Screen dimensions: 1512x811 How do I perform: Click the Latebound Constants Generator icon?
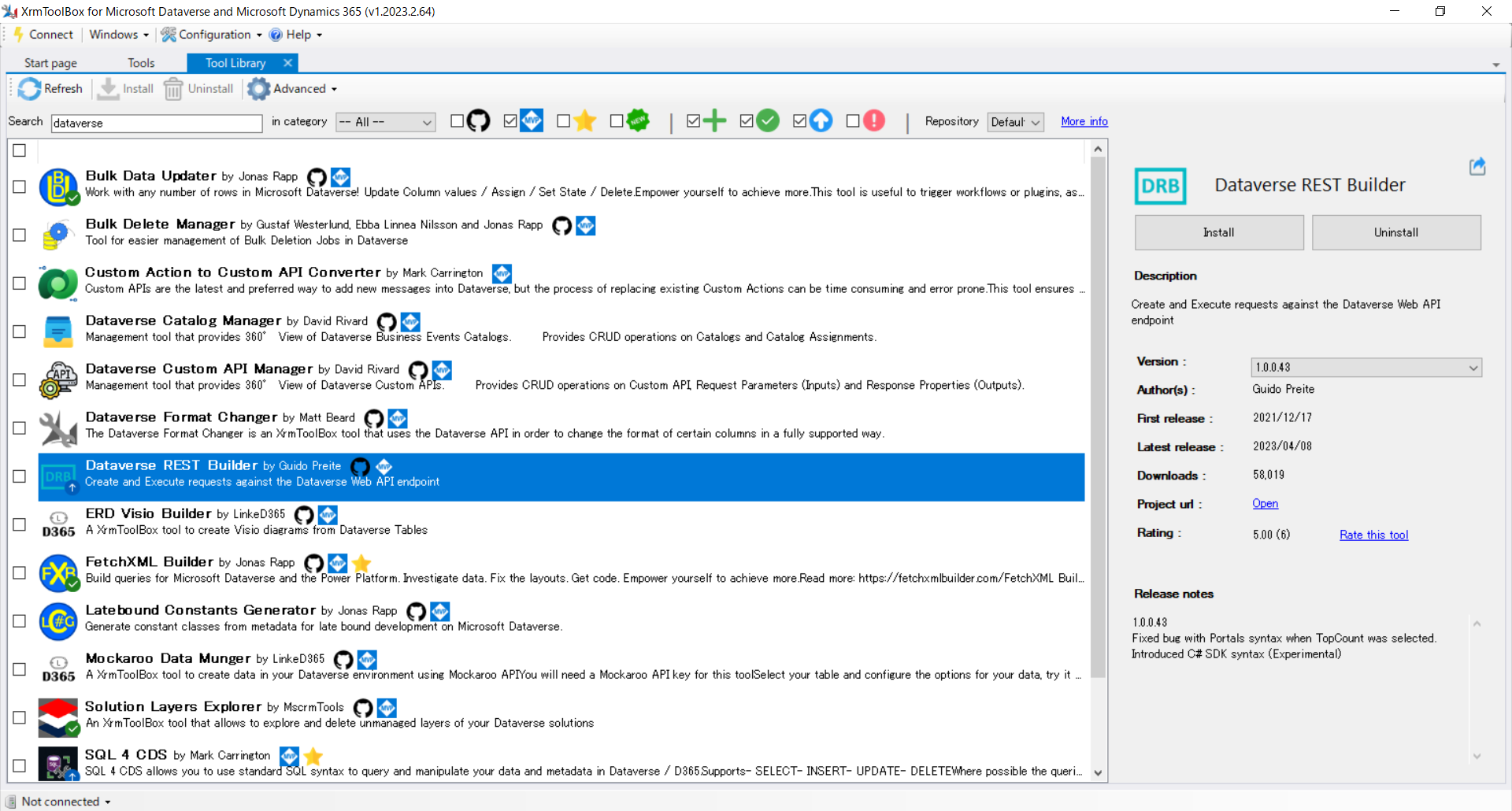click(x=58, y=621)
